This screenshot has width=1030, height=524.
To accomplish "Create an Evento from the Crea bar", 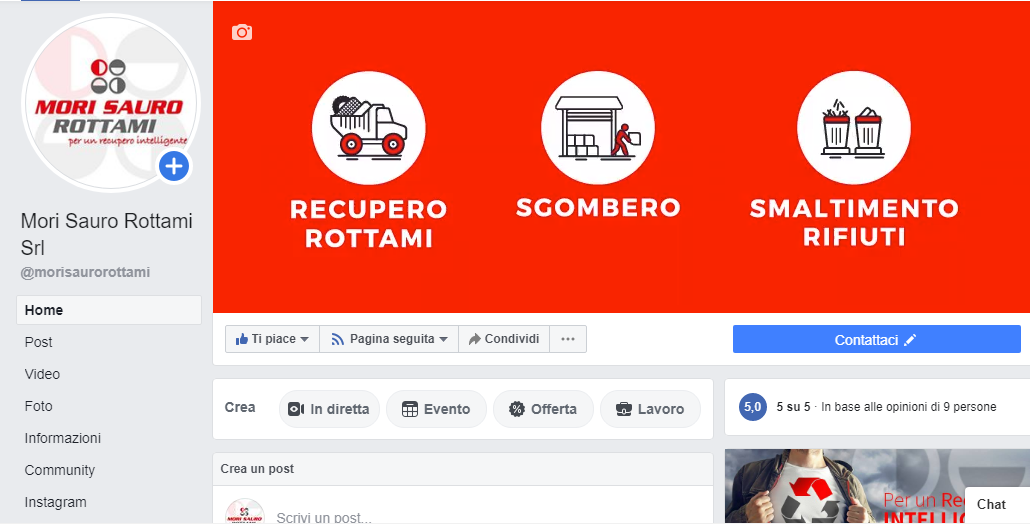I will pyautogui.click(x=436, y=409).
